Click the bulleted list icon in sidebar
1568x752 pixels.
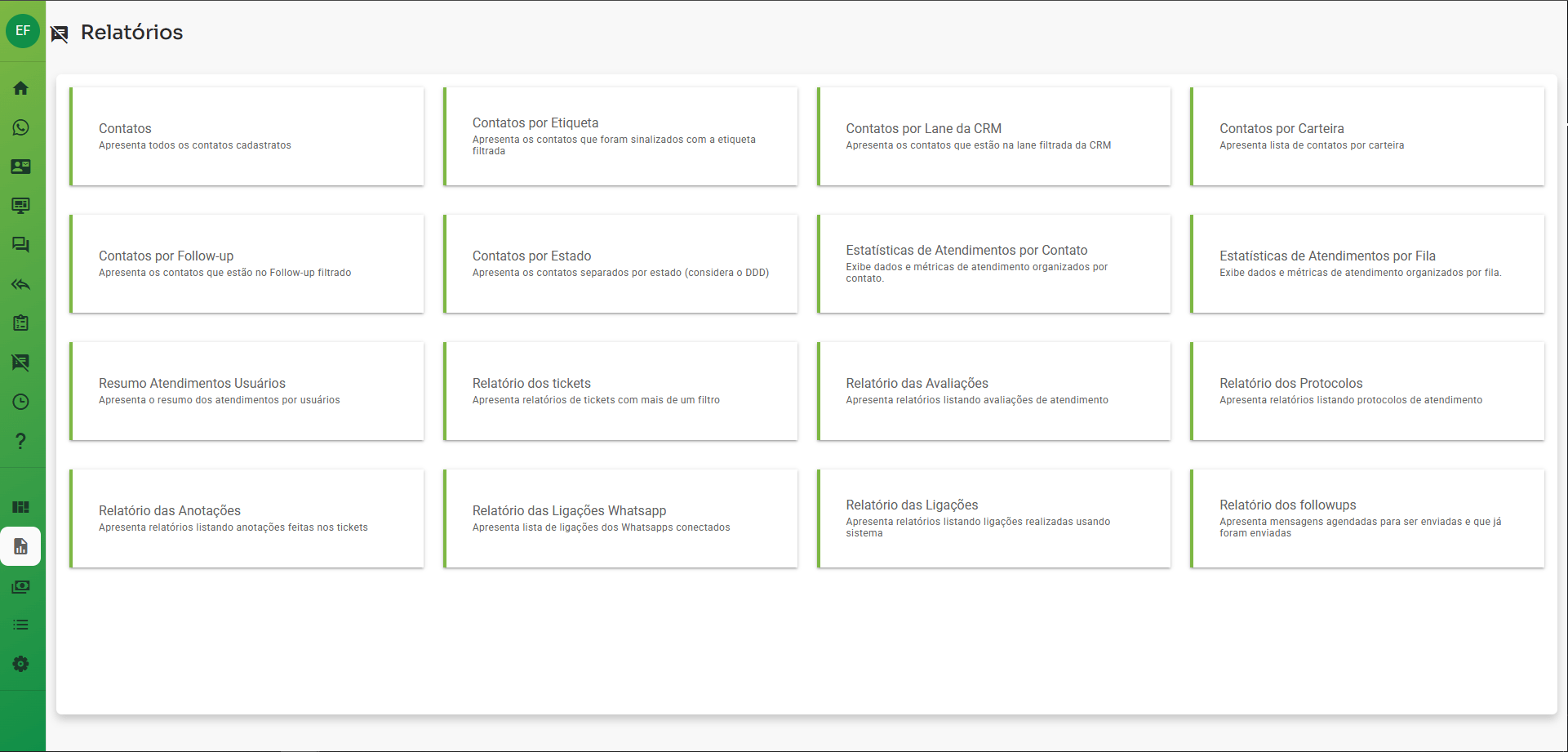tap(21, 625)
